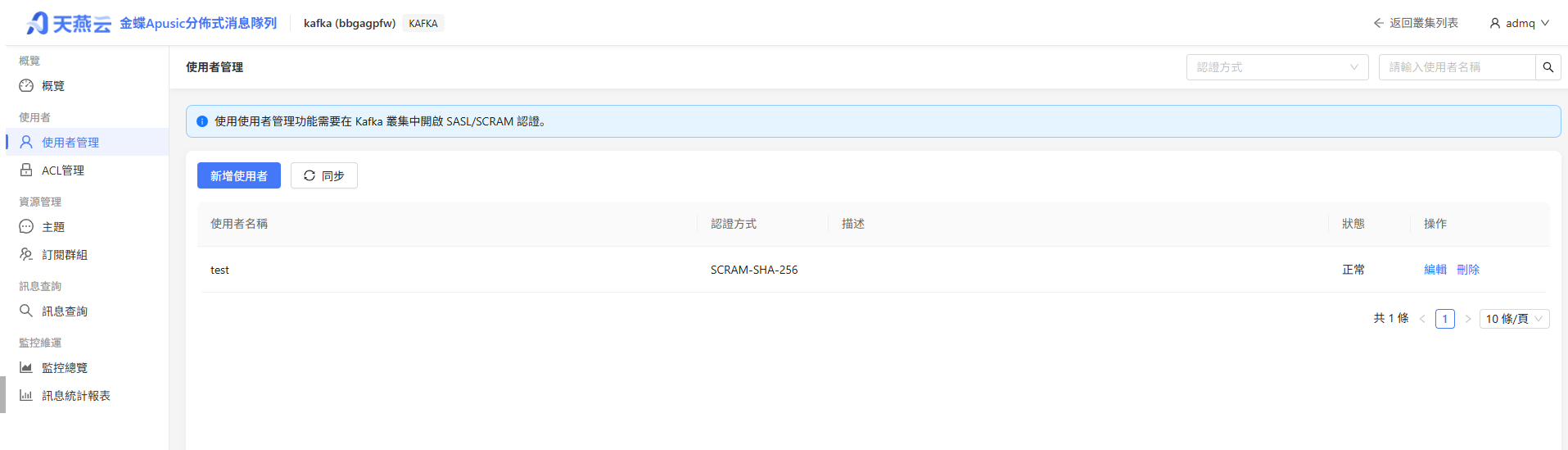Select page 1 in pagination
Screen dimensions: 1568x450
click(x=1445, y=319)
